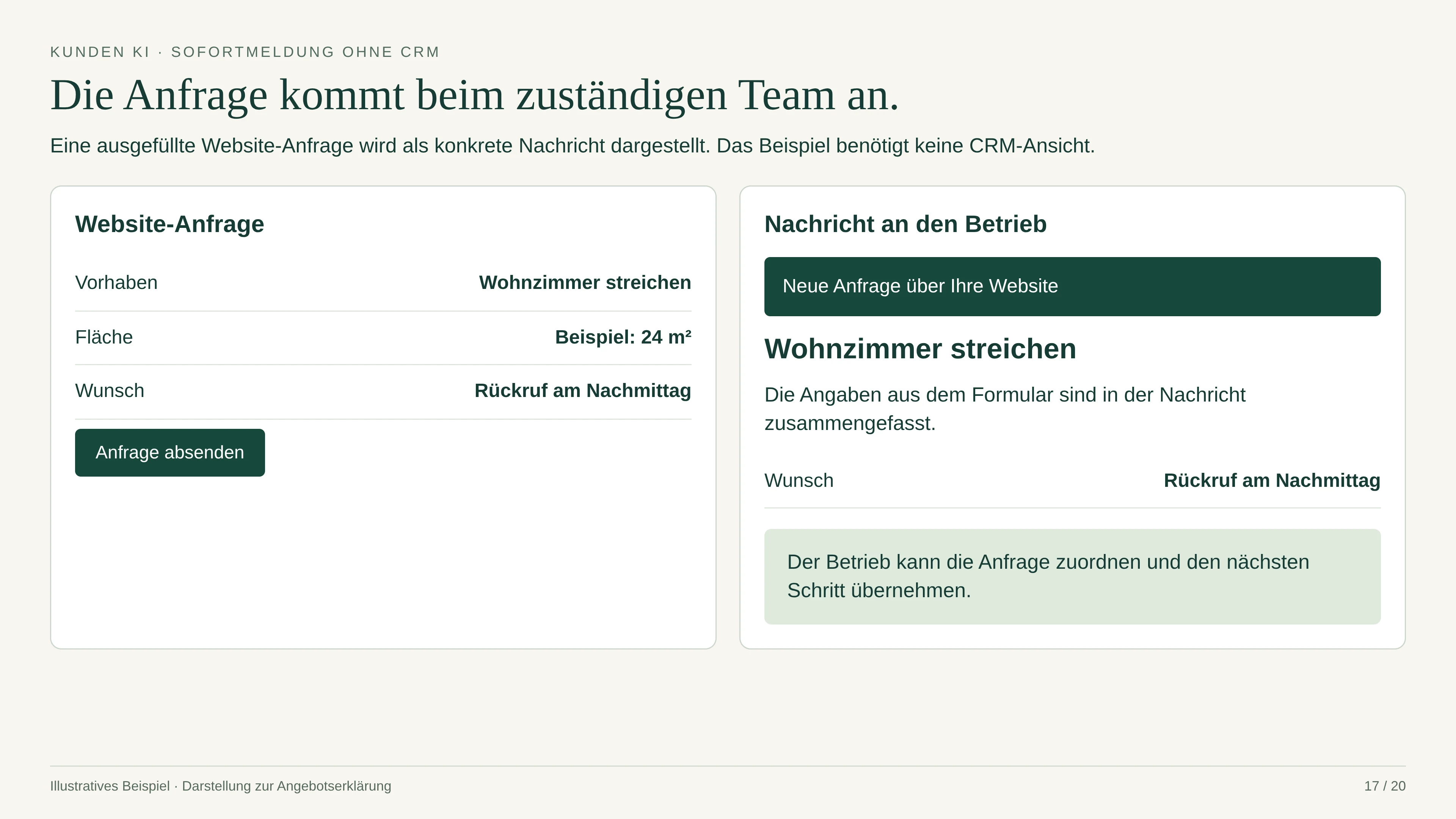
Task: Select the large Wohnzimmer streichen message title
Action: tap(920, 349)
